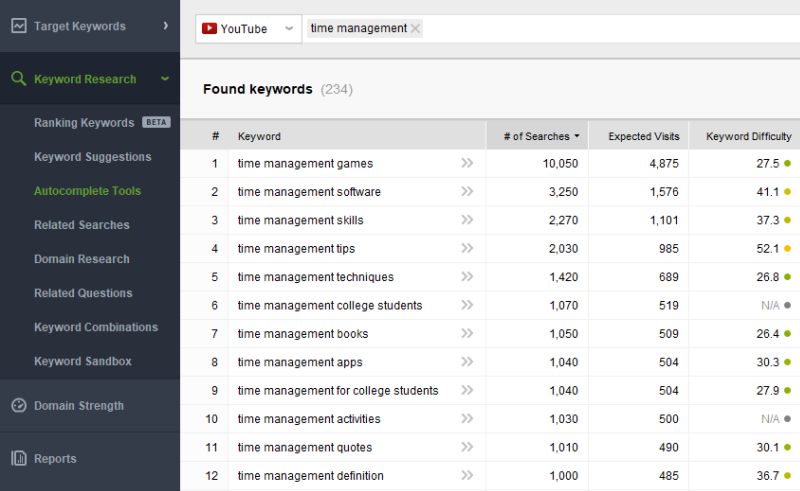Image resolution: width=800 pixels, height=491 pixels.
Task: Click the Expected Visits column header
Action: tap(643, 136)
